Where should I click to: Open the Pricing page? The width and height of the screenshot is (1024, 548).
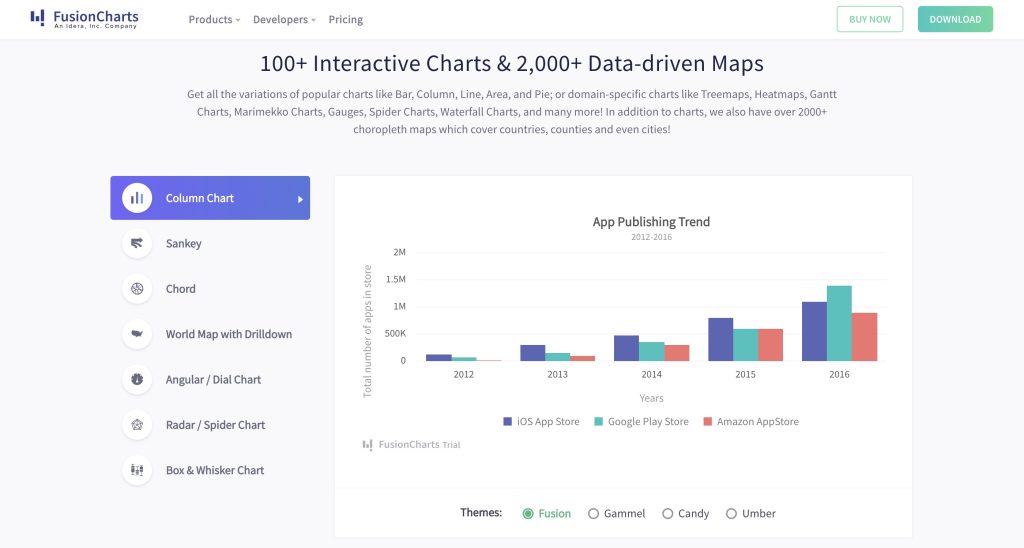coord(345,20)
